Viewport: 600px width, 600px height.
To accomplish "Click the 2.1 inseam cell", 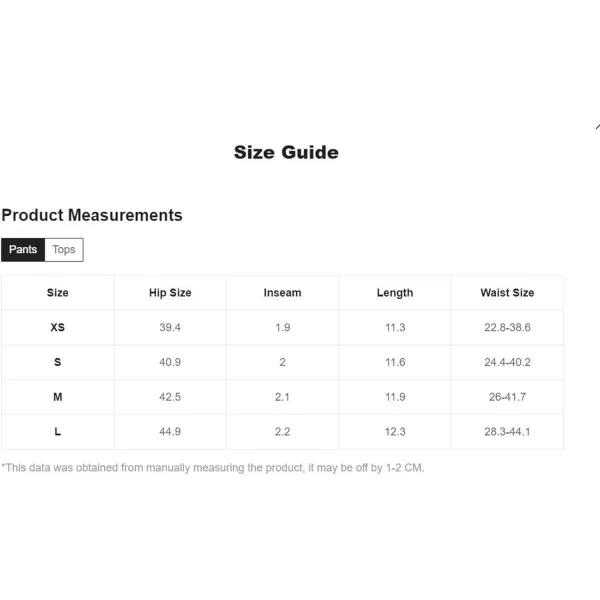I will coord(282,397).
